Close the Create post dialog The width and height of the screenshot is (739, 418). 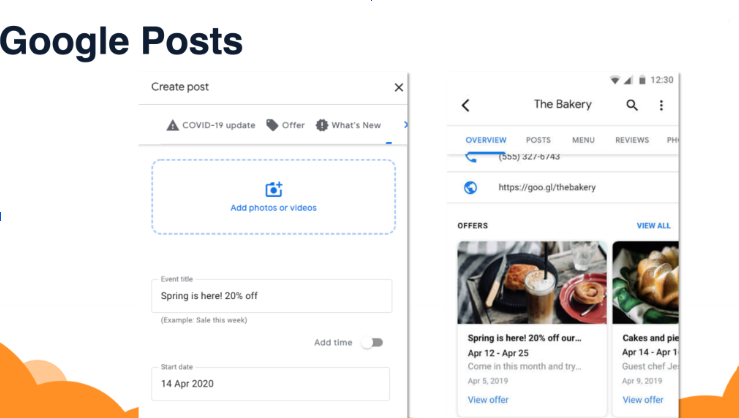point(399,87)
